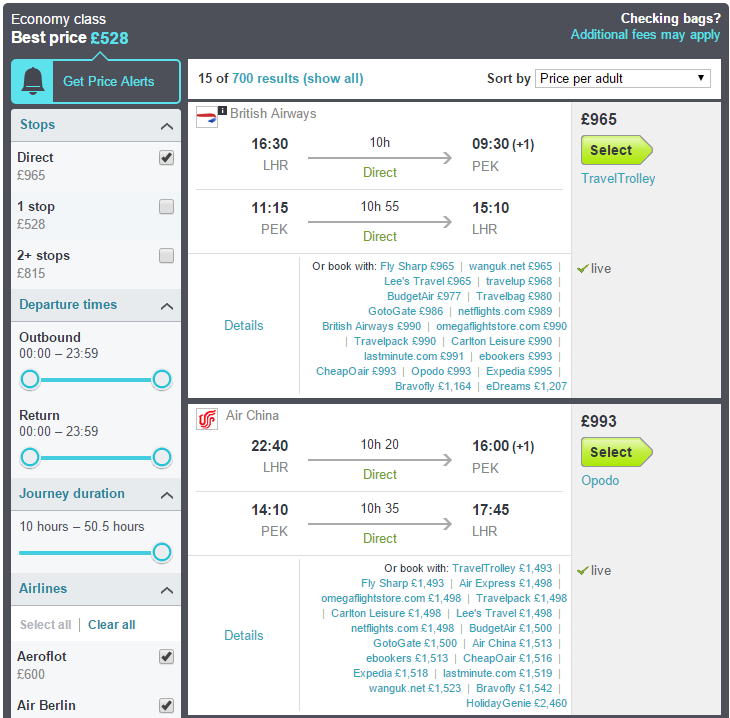Click the 16:30 LHR departure time

pos(270,144)
